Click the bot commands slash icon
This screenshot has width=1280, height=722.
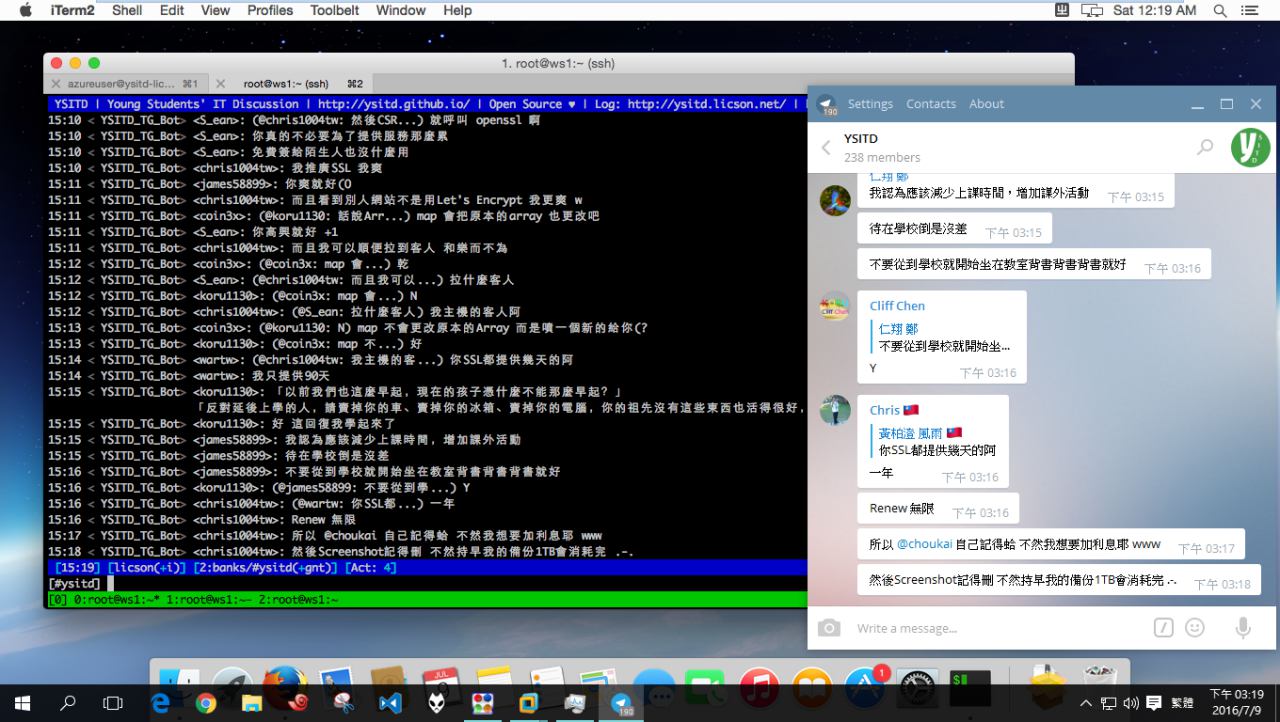click(1163, 628)
